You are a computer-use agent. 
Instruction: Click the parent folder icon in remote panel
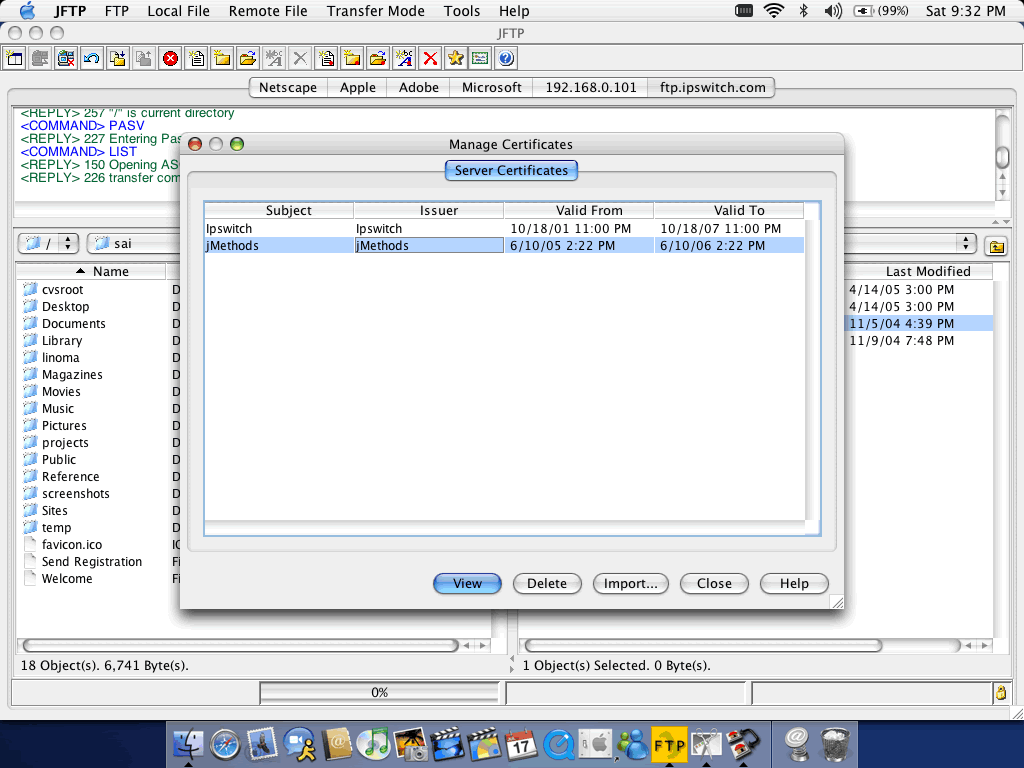pyautogui.click(x=997, y=246)
